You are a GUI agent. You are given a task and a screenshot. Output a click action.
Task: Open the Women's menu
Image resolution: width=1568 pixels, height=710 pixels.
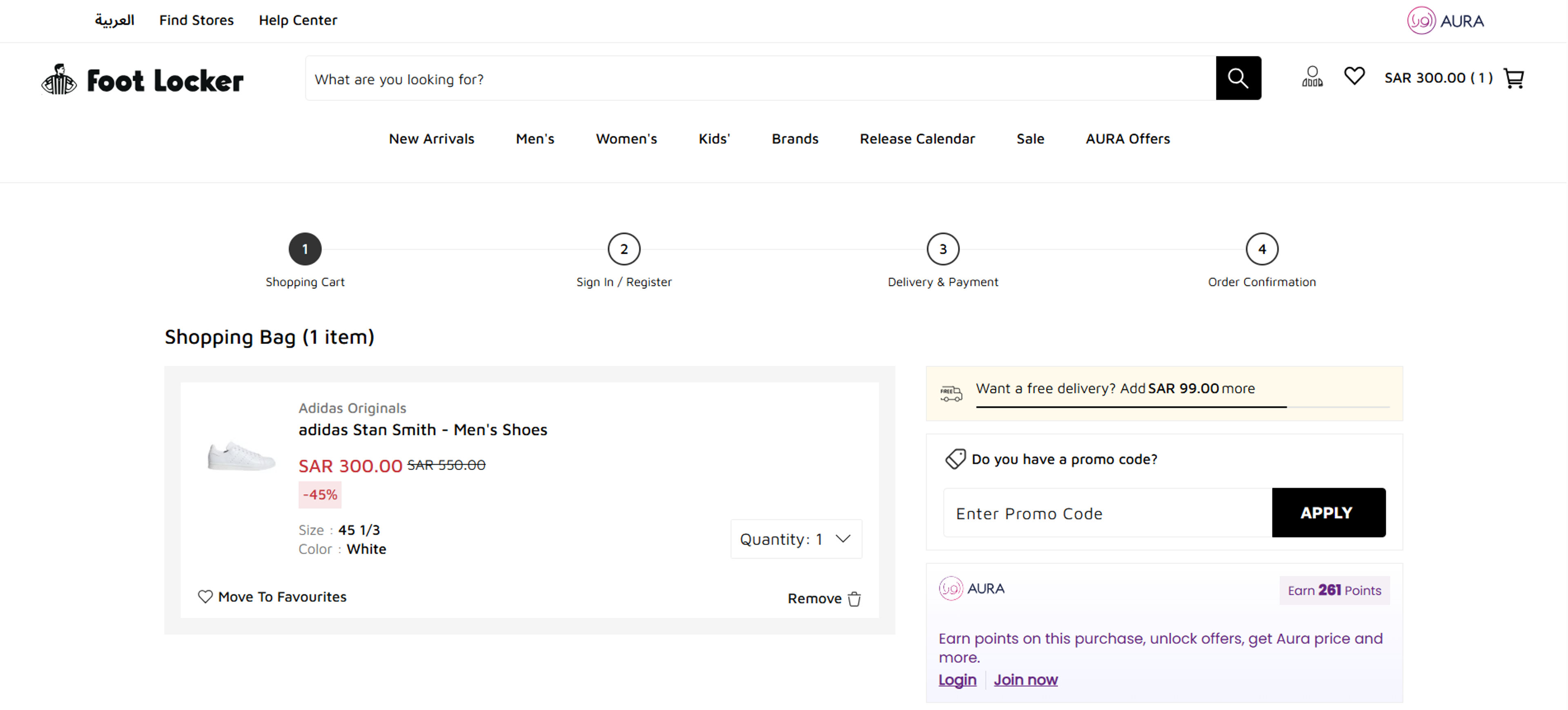(x=626, y=139)
